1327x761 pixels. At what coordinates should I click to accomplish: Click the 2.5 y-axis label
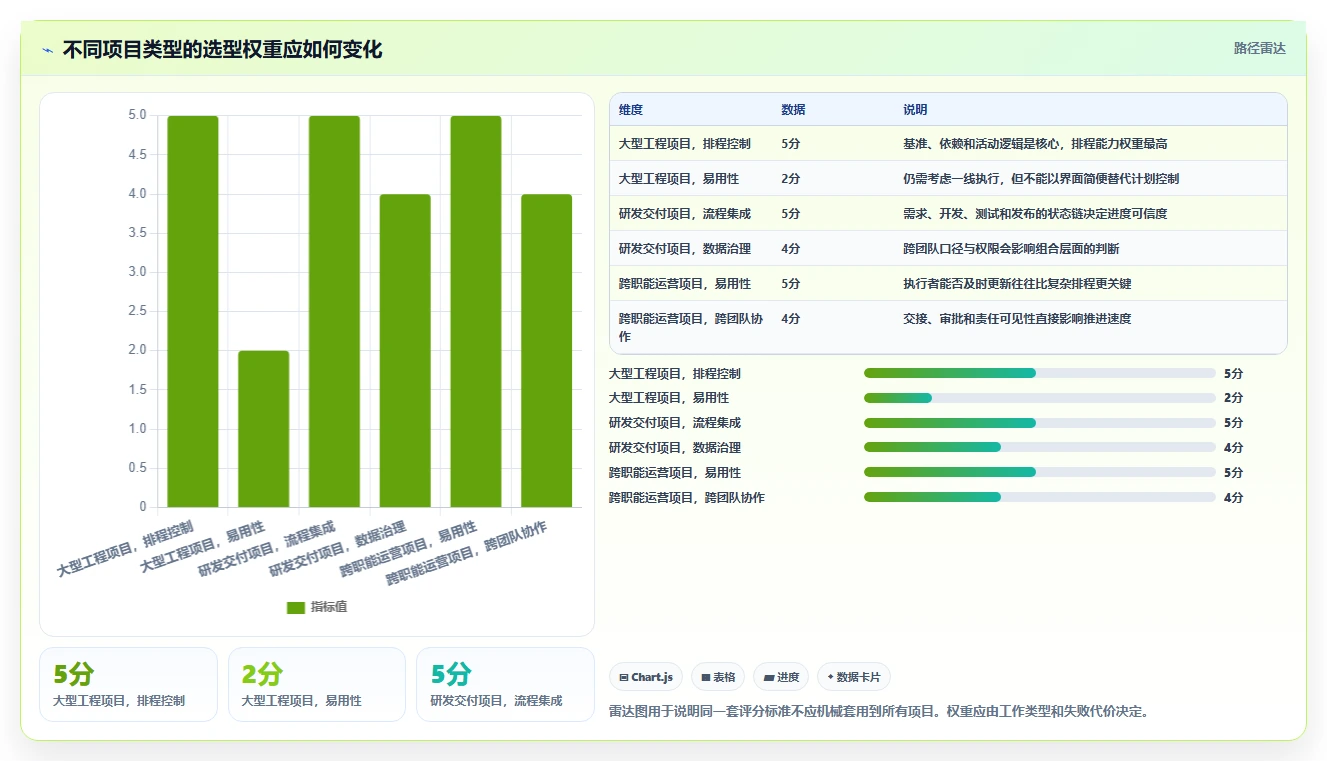coord(137,311)
